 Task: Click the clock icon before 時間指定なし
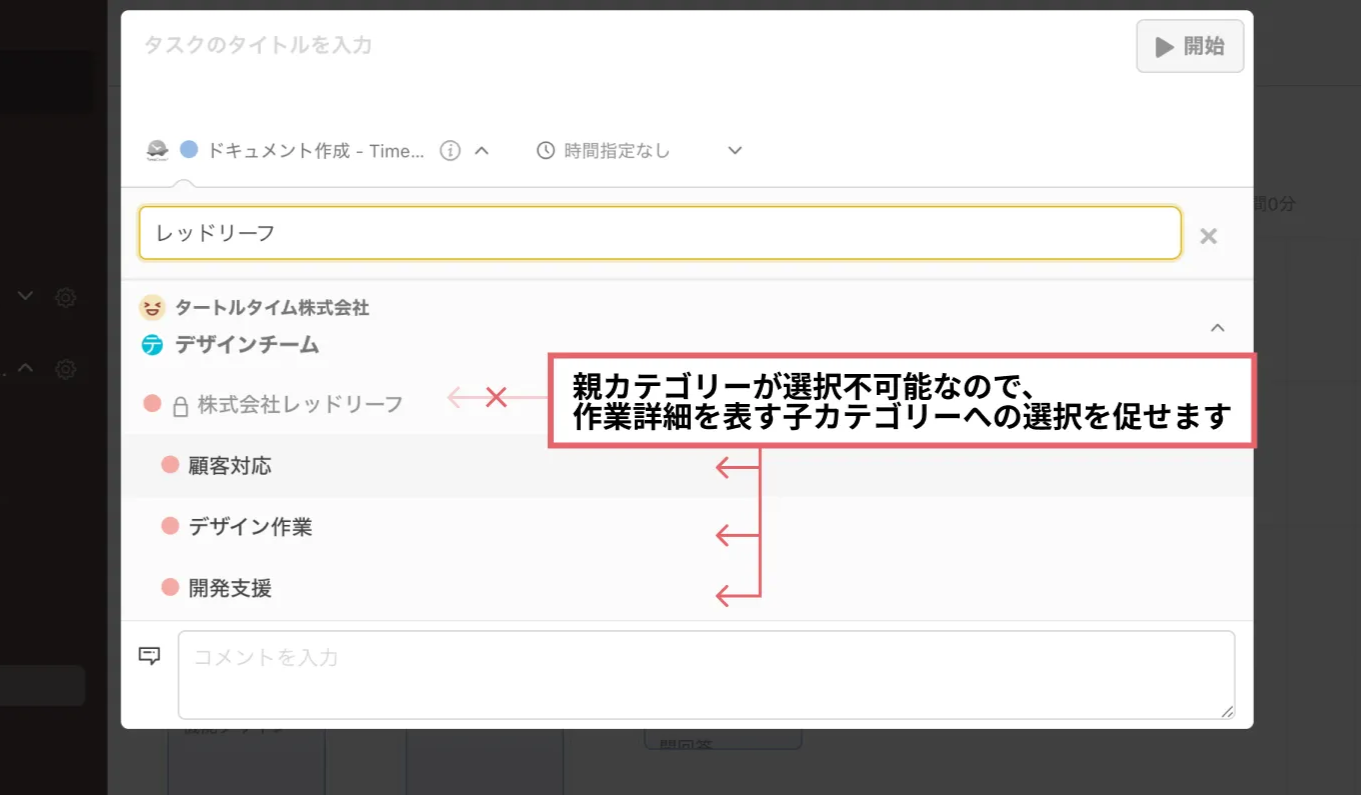pyautogui.click(x=546, y=151)
